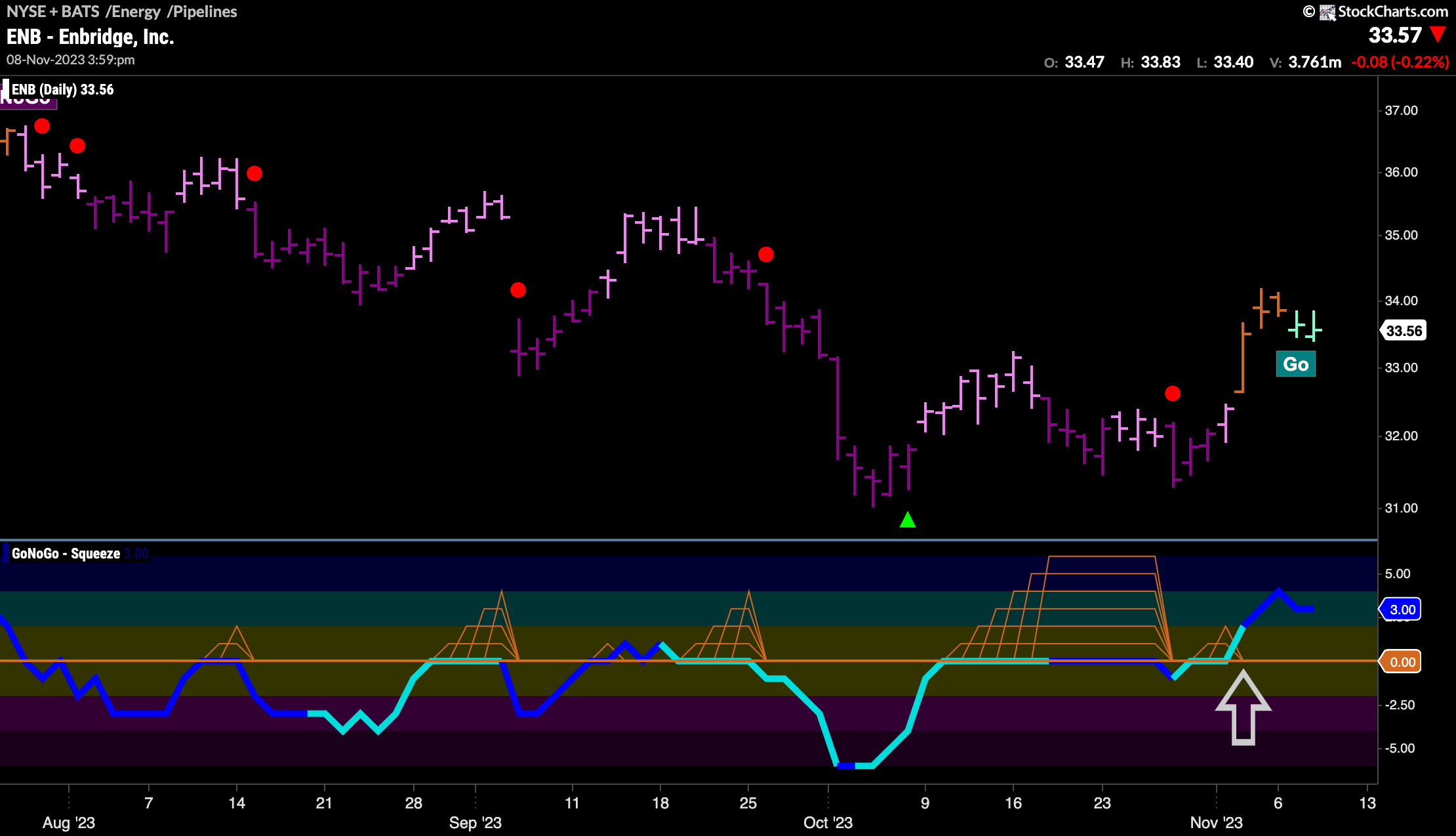Click the teal Go label on chart
The height and width of the screenshot is (836, 1456).
1295,364
